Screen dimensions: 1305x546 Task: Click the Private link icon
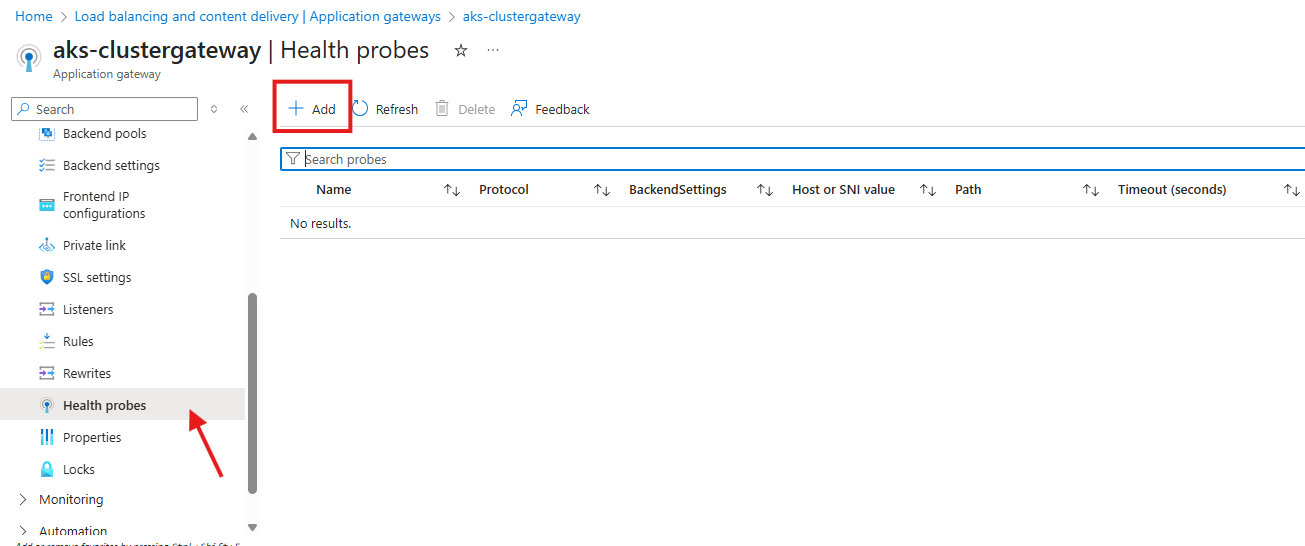(46, 245)
